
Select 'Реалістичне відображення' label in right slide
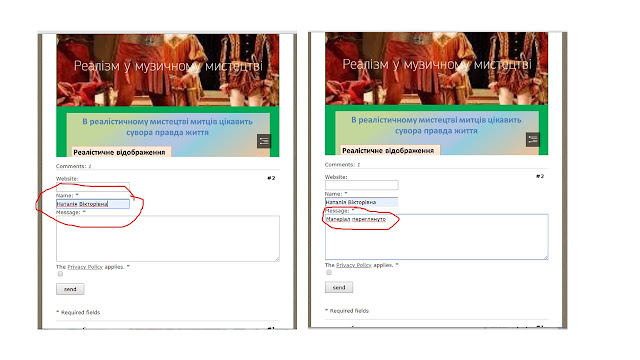pyautogui.click(x=388, y=151)
